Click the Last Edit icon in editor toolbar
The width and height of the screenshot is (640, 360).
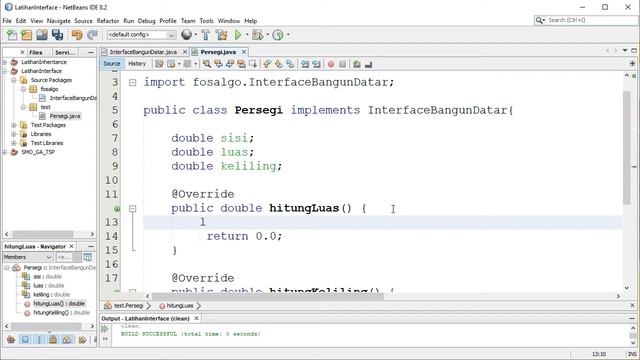click(159, 64)
